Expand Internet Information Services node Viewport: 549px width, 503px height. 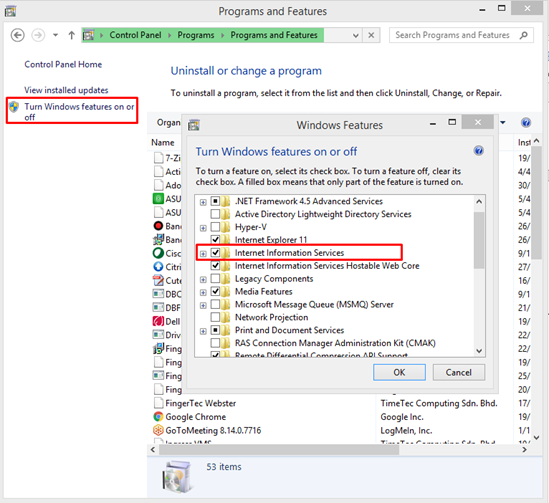(x=203, y=253)
